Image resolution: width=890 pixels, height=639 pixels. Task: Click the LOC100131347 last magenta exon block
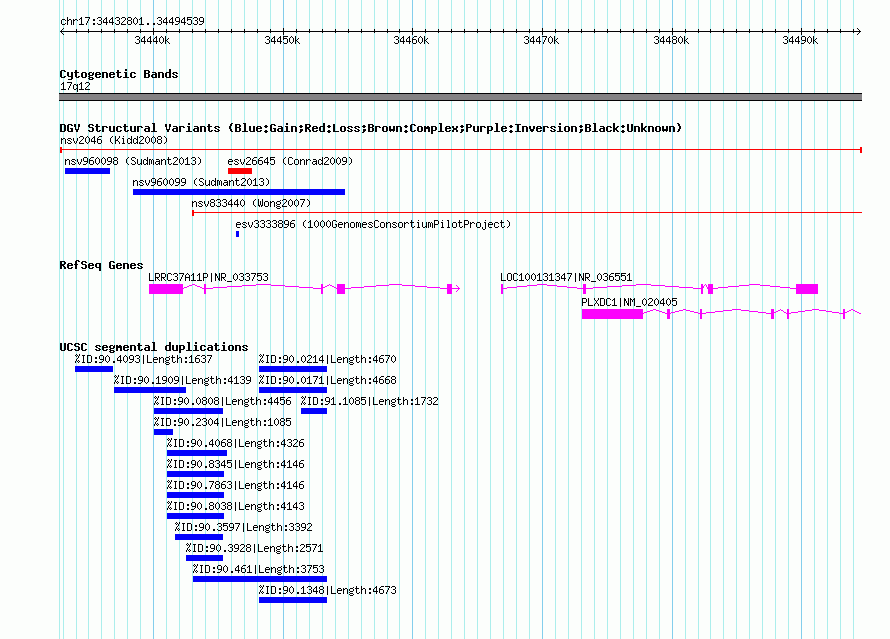(x=807, y=289)
